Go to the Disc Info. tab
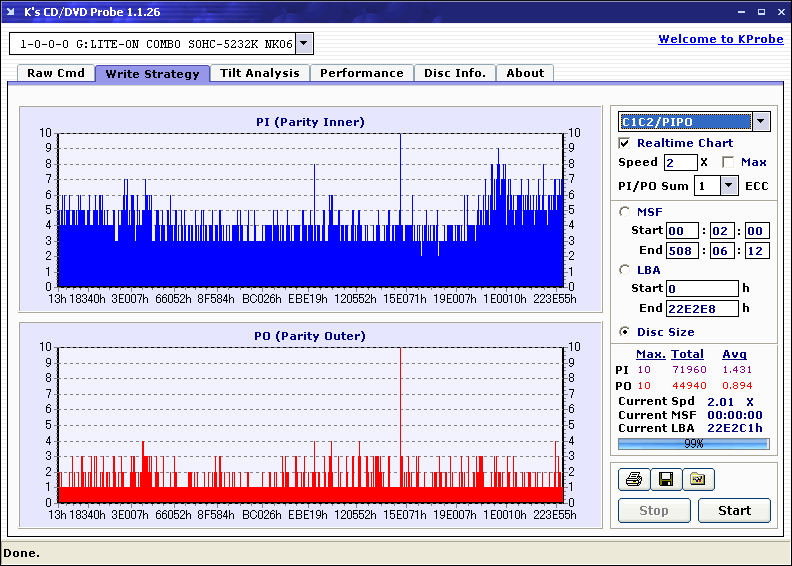The image size is (792, 566). coord(455,73)
